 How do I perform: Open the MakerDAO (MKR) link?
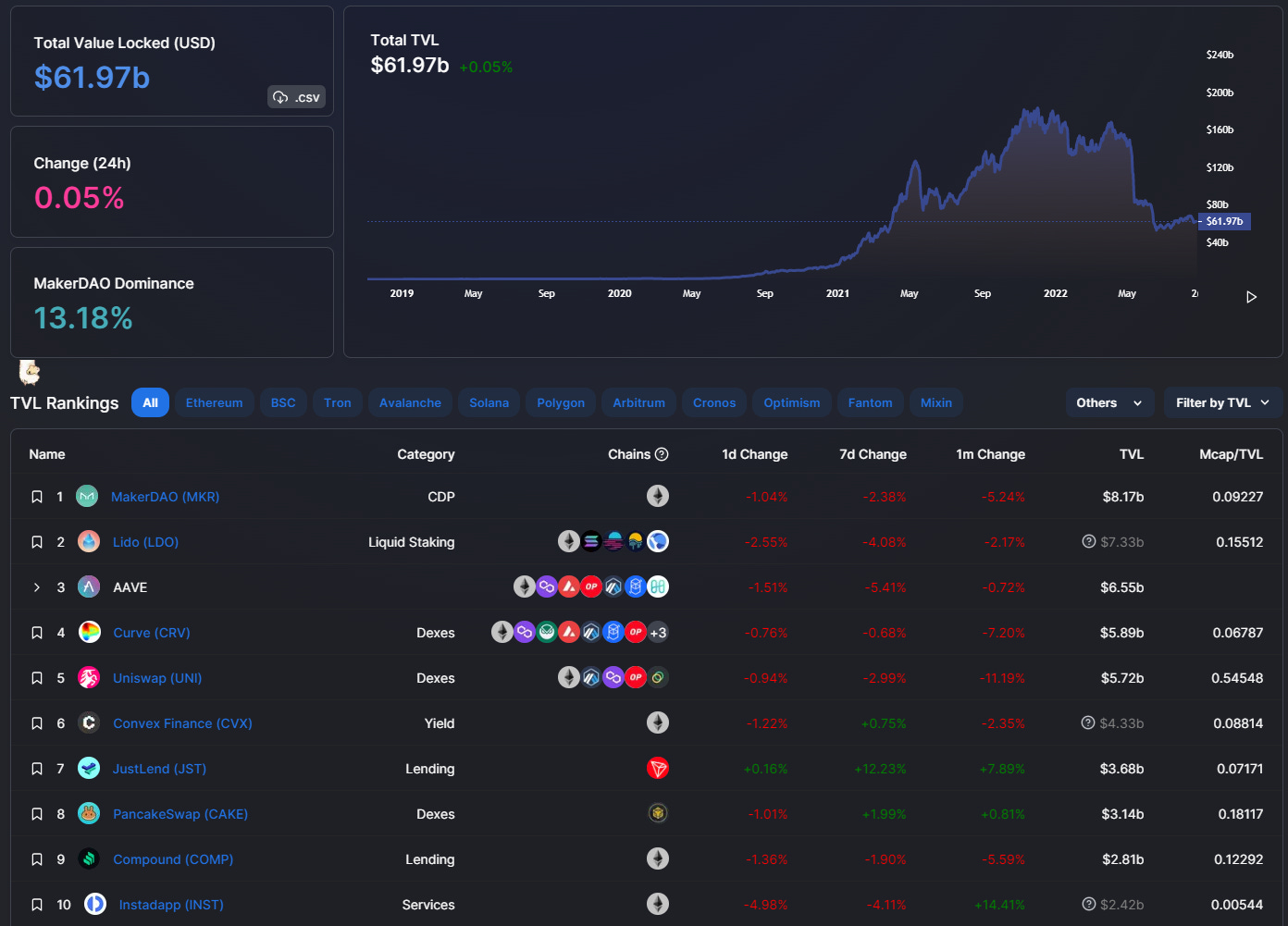pyautogui.click(x=166, y=497)
